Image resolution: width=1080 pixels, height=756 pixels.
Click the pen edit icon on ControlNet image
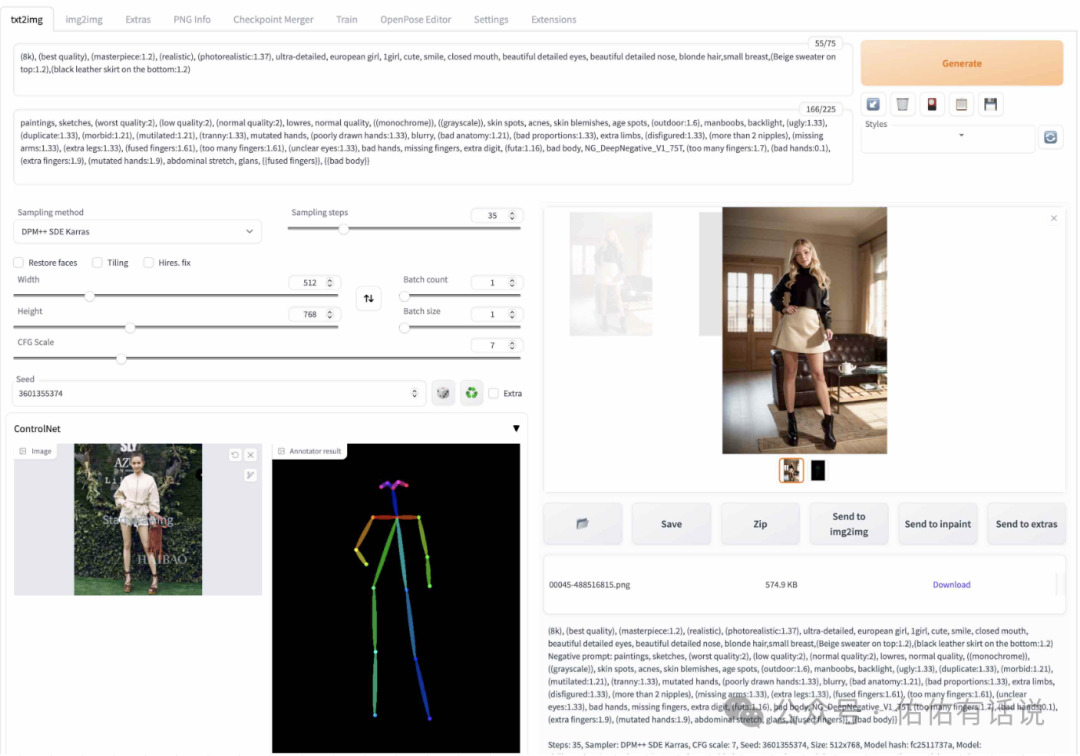pos(251,475)
